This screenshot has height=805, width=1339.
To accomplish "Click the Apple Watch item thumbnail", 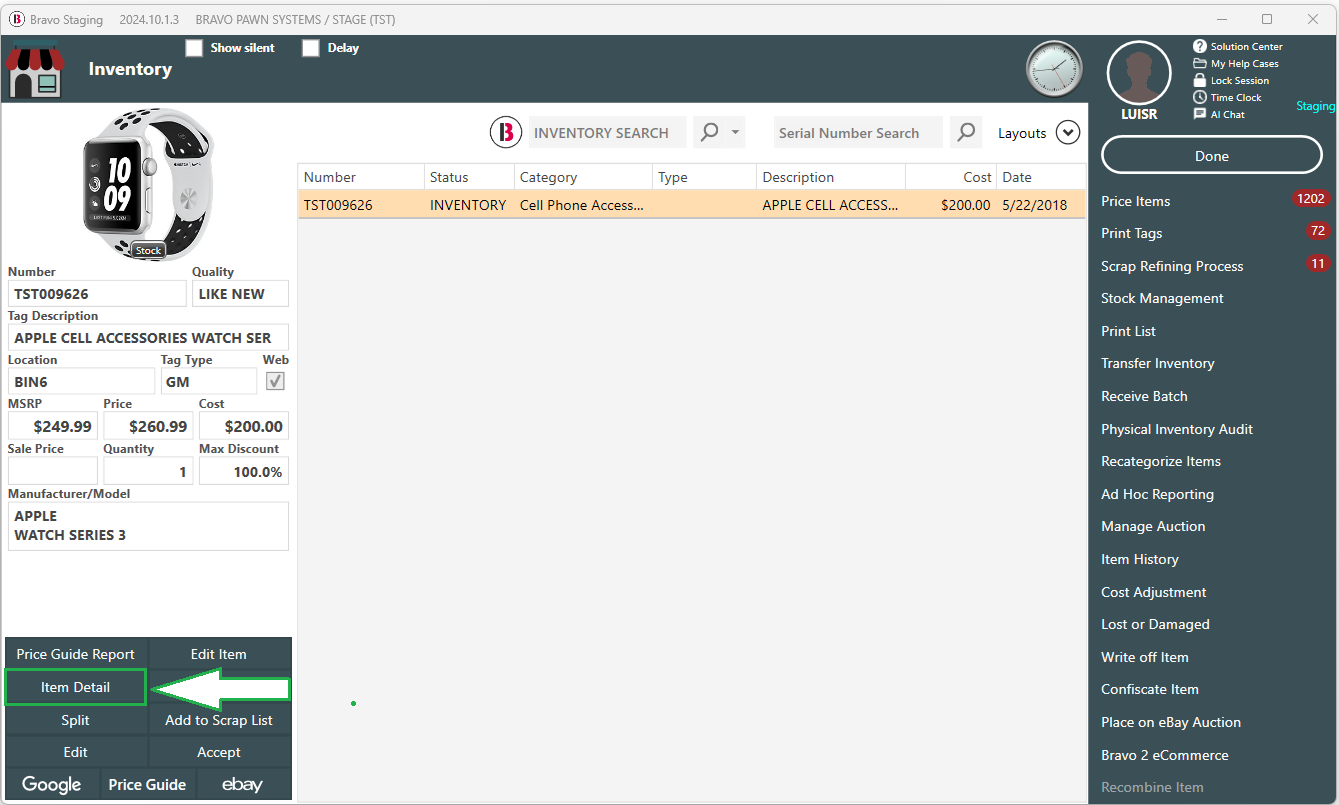I will (x=148, y=184).
